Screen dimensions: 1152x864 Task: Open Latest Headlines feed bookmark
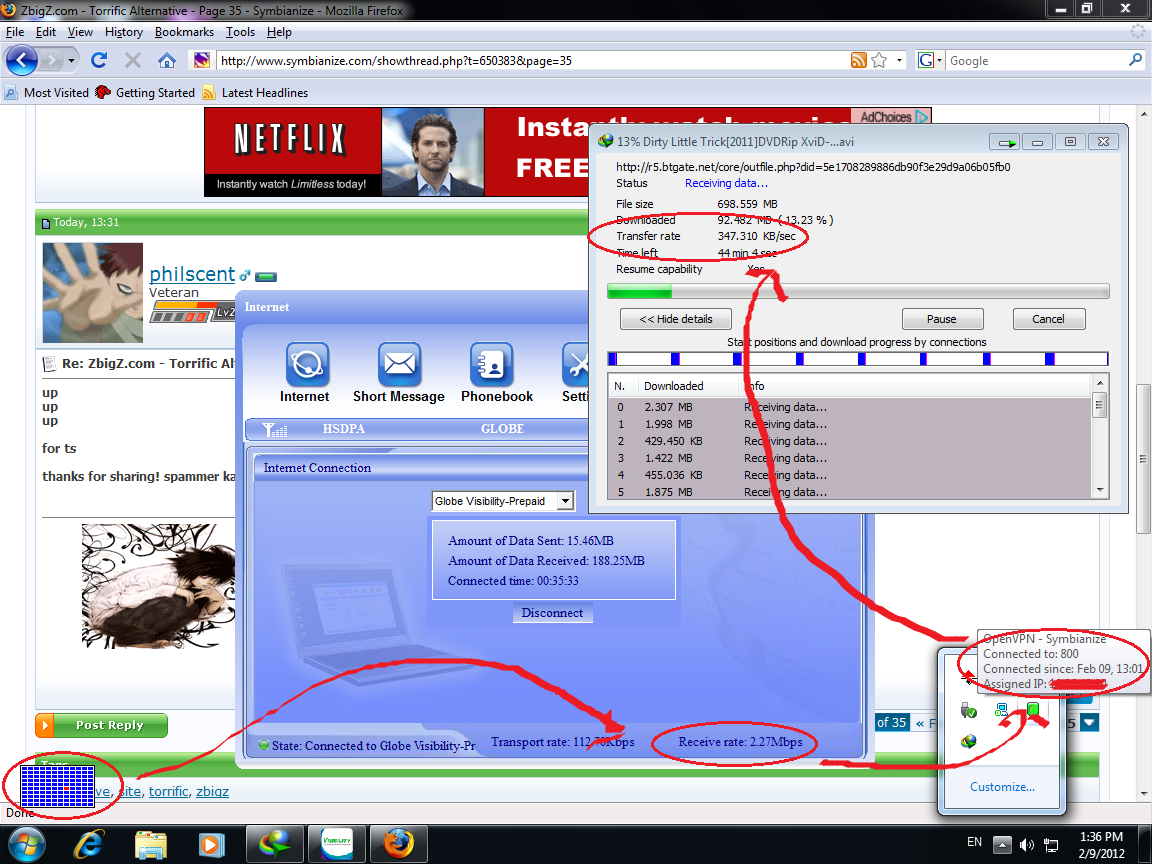(x=255, y=93)
